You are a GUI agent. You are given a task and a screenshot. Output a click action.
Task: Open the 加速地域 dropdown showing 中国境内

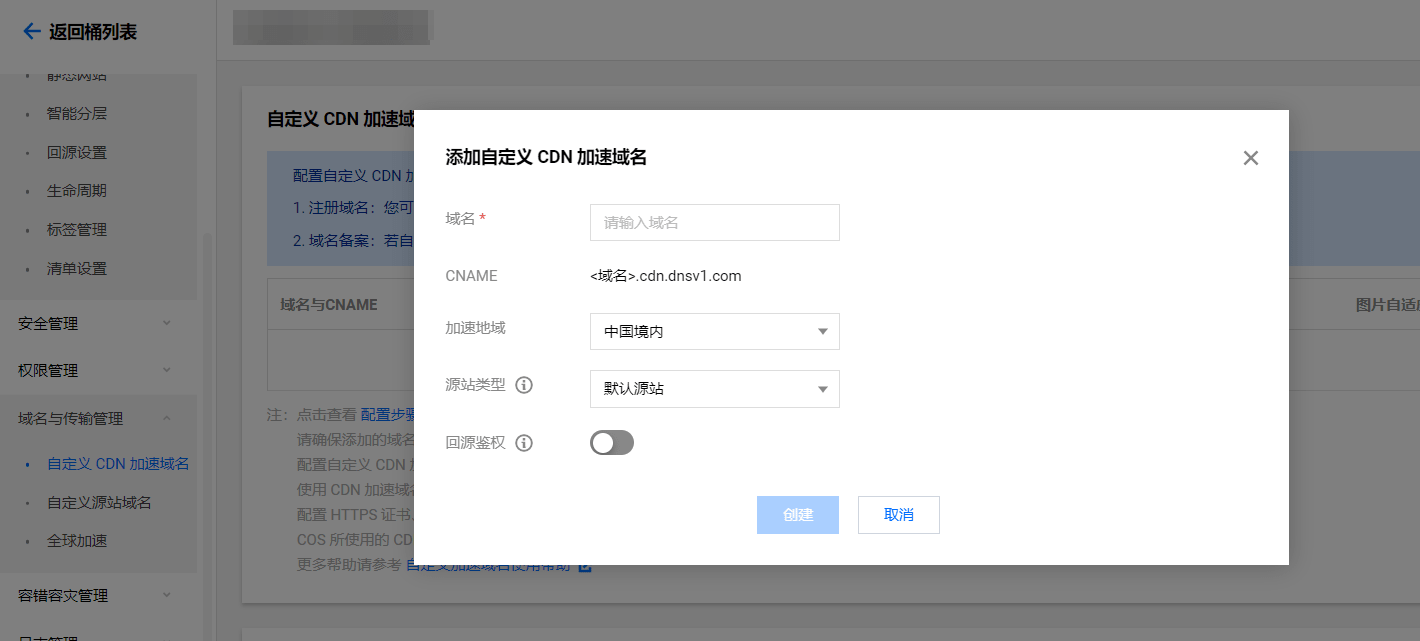coord(714,331)
